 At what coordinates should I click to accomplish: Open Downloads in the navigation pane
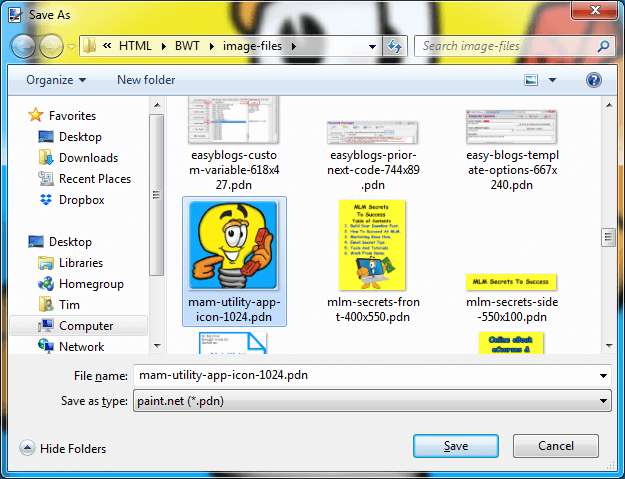[88, 158]
